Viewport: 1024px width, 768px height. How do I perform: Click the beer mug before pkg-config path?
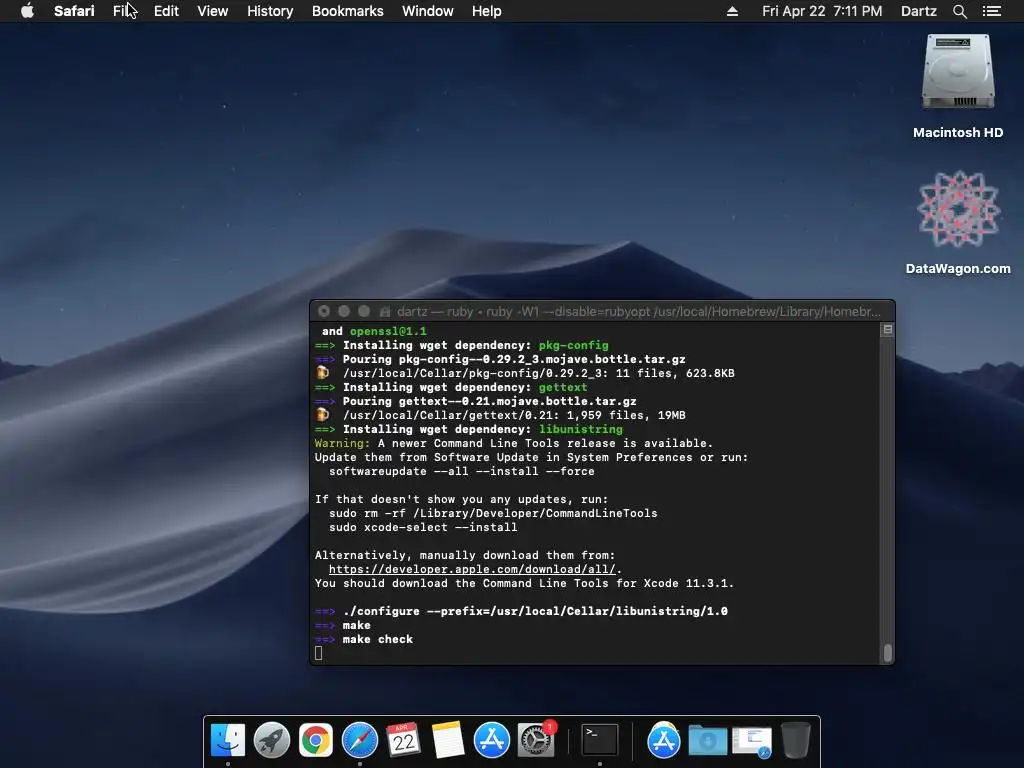(323, 373)
